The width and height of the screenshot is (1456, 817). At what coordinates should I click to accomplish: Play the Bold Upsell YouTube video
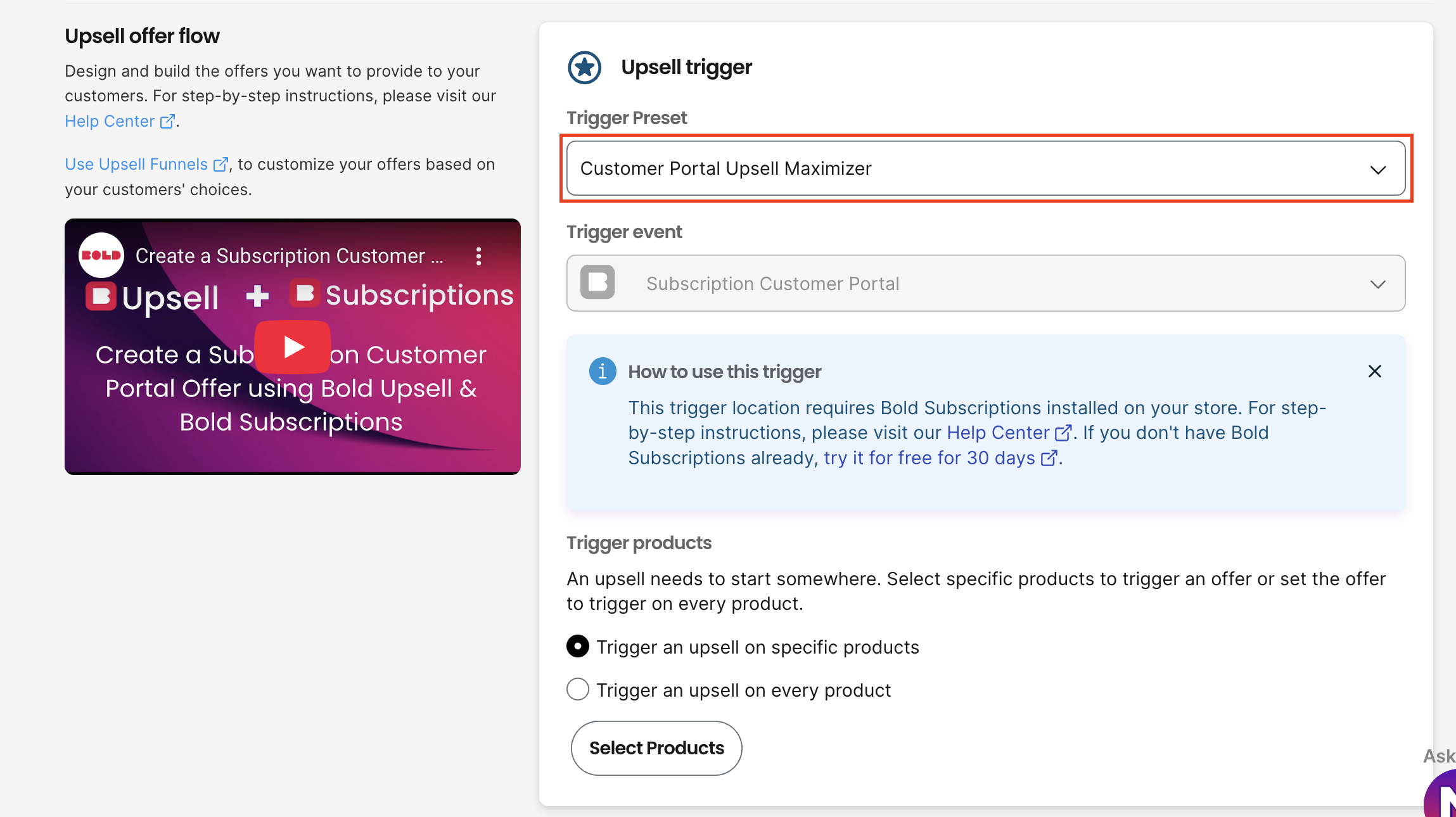pyautogui.click(x=293, y=347)
